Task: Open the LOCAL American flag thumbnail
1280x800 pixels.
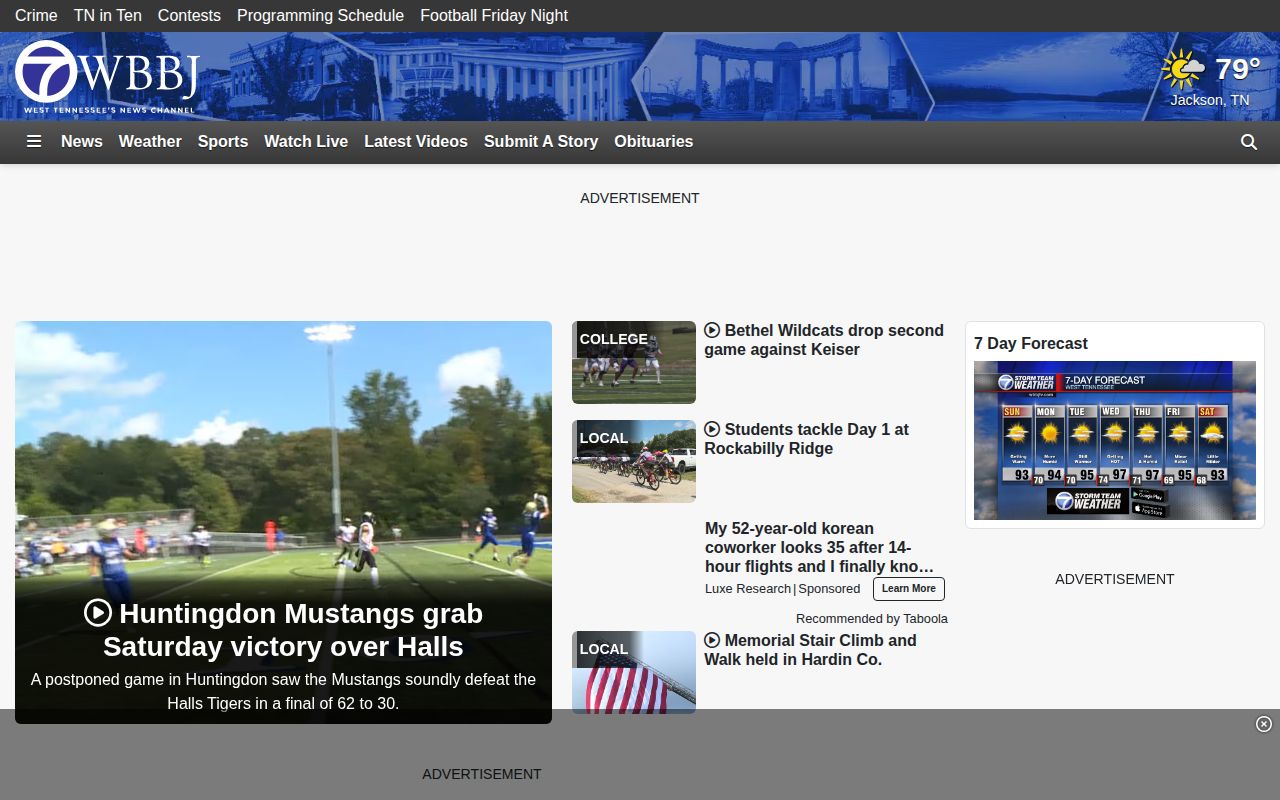Action: (x=634, y=670)
